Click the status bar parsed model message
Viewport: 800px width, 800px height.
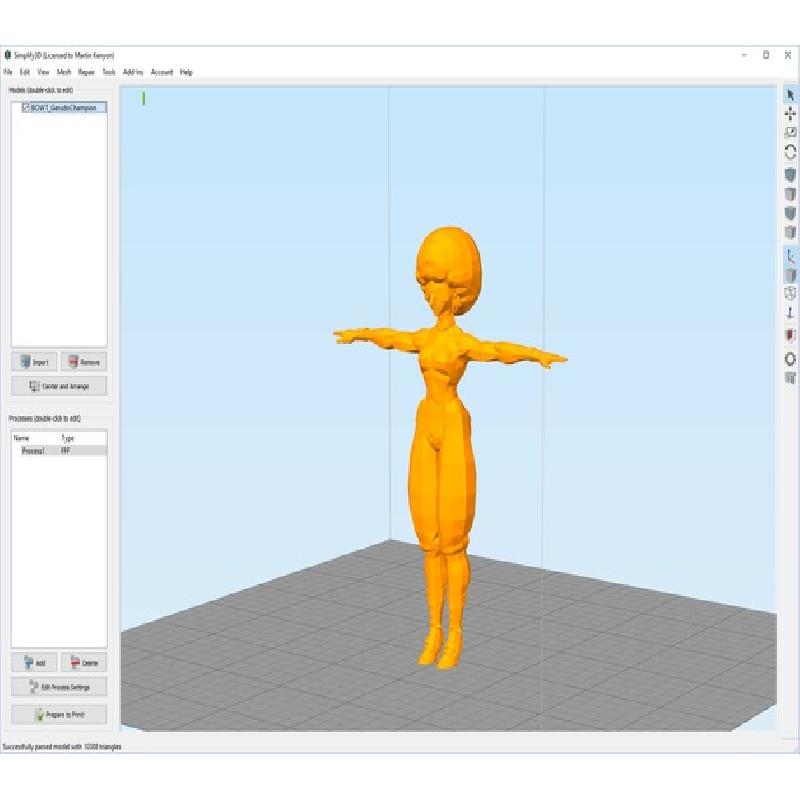pyautogui.click(x=62, y=746)
